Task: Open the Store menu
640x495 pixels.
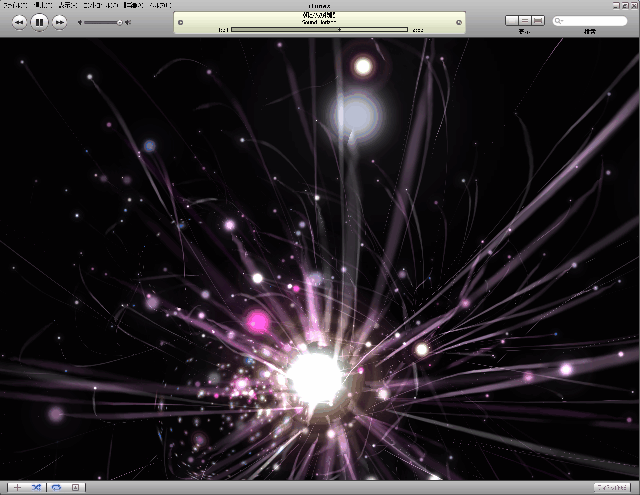Action: (133, 5)
